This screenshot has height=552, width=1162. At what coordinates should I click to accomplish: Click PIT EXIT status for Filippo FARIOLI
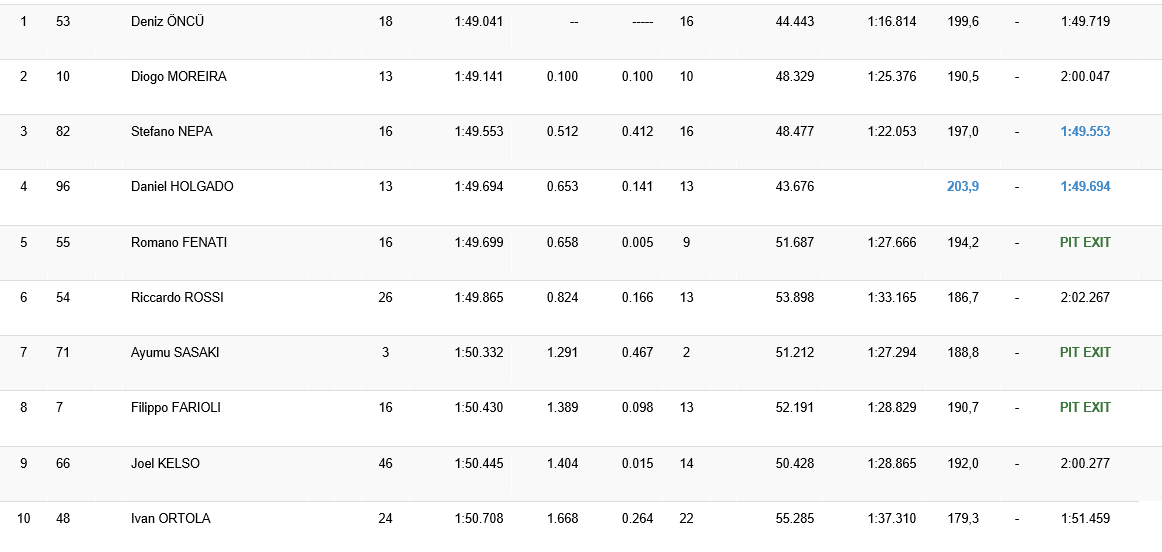(1085, 407)
